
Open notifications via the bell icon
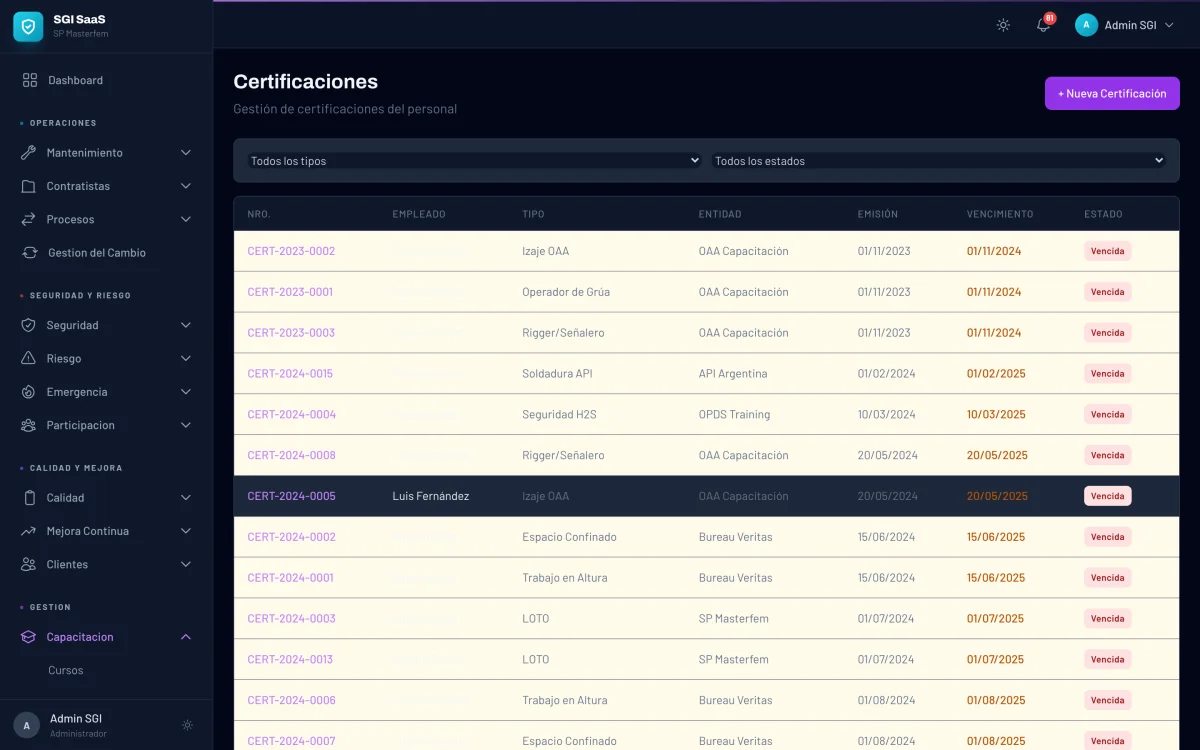coord(1042,25)
